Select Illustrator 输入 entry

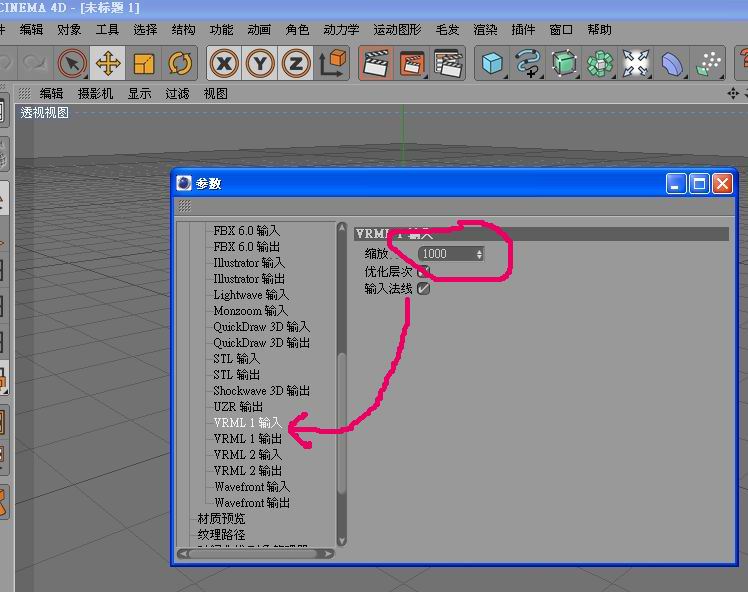249,263
